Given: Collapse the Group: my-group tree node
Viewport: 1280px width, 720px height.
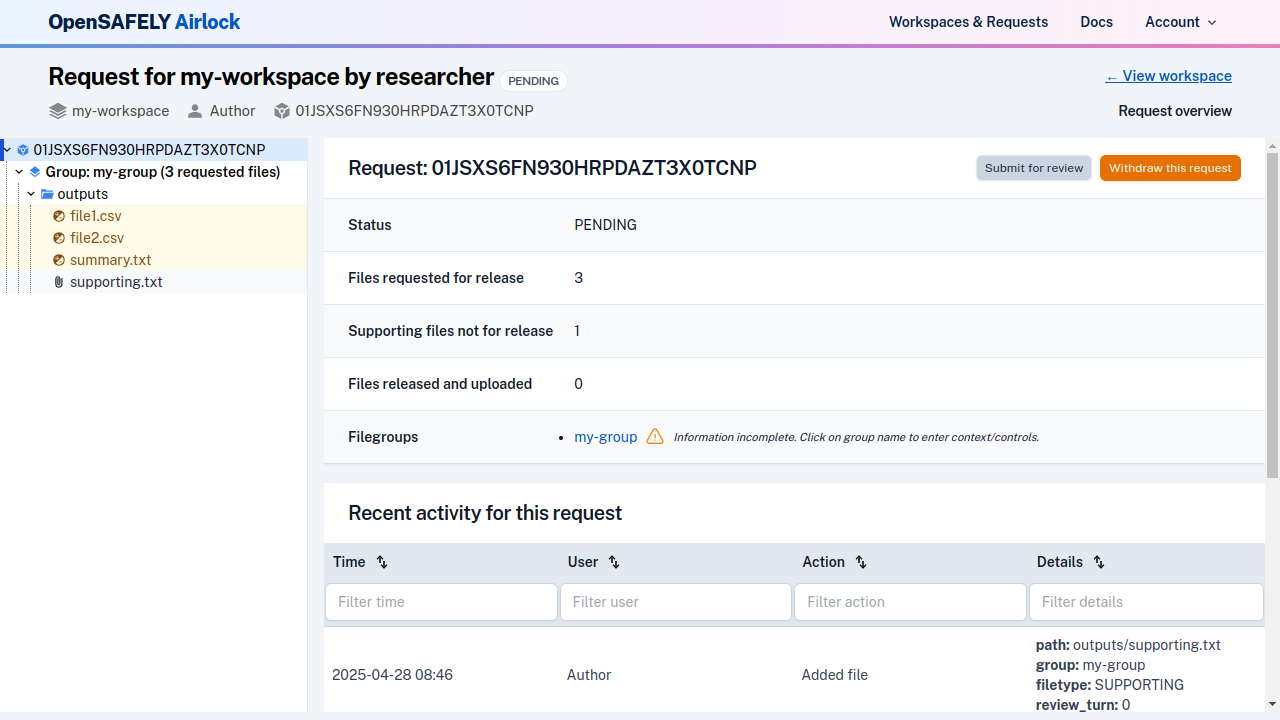Looking at the screenshot, I should tap(18, 172).
